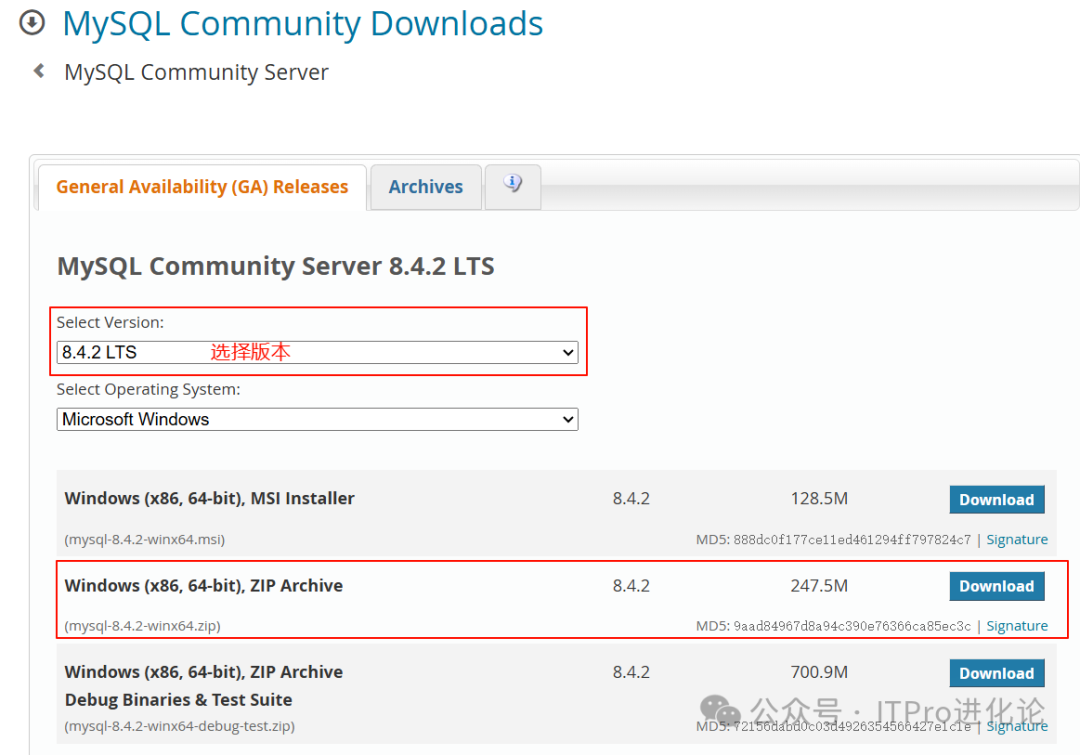The height and width of the screenshot is (755, 1080).
Task: Select General Availability (GA) Releases tab
Action: tap(202, 187)
